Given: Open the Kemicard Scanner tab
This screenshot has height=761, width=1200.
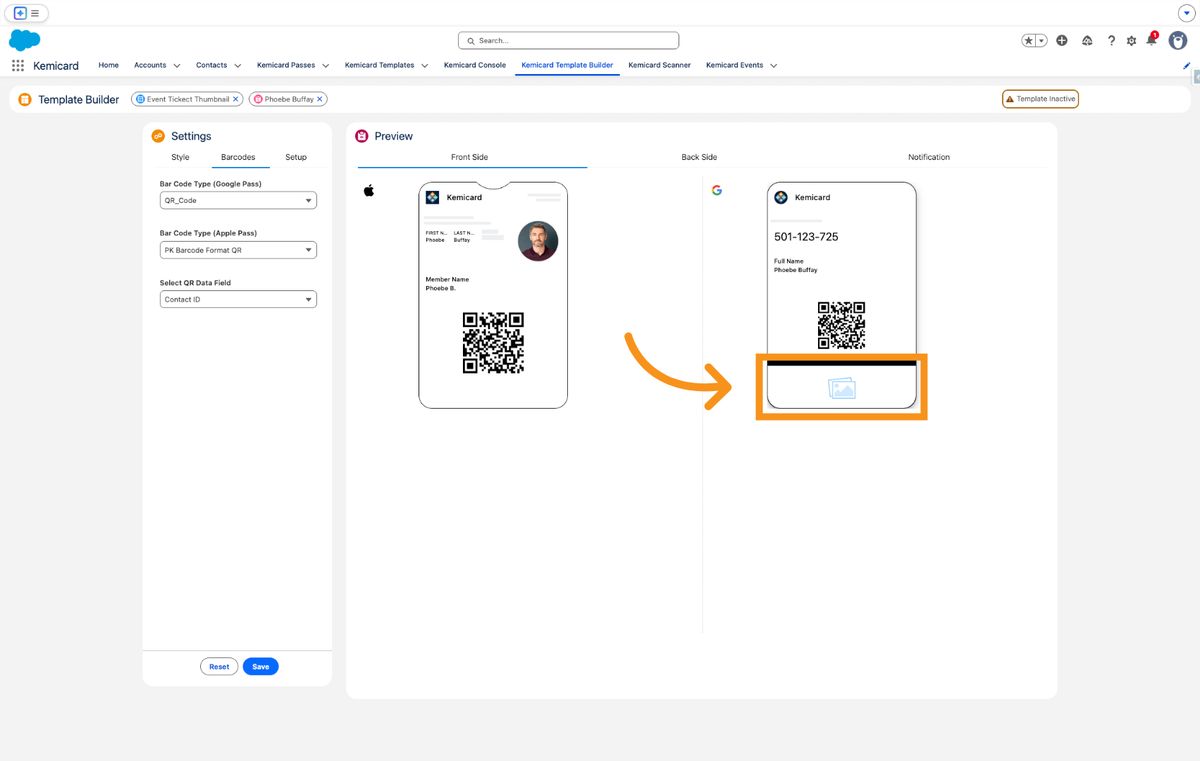Looking at the screenshot, I should 659,65.
